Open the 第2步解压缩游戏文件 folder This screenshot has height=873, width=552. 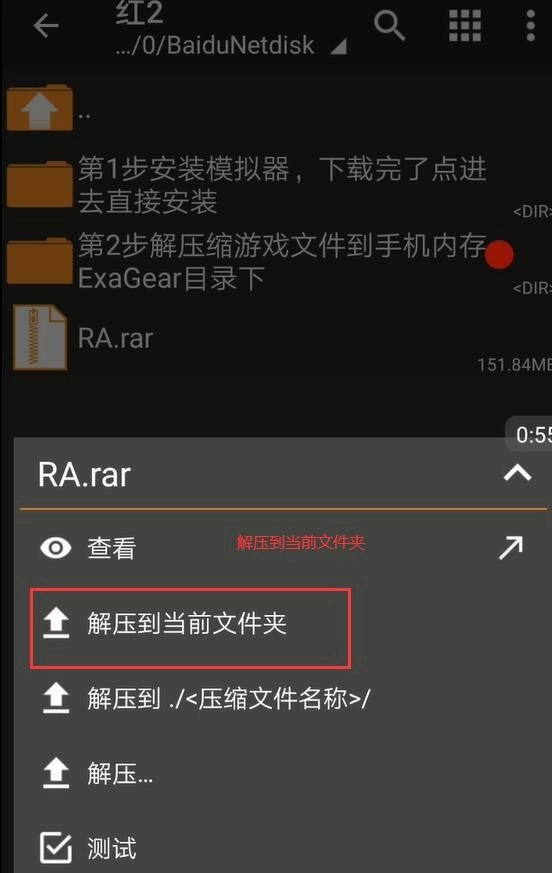click(276, 262)
